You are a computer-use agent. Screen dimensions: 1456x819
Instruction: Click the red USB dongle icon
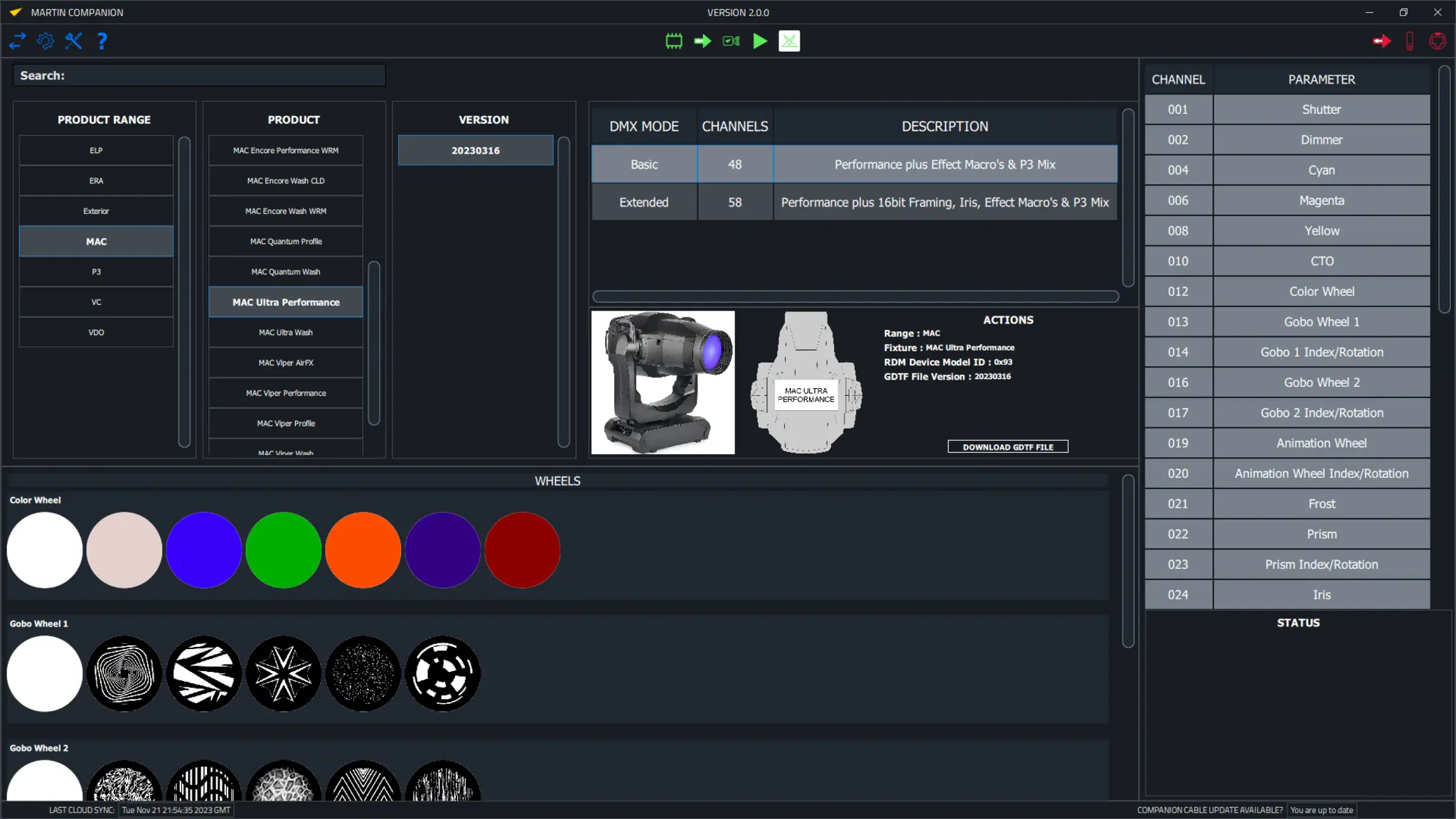(x=1410, y=41)
